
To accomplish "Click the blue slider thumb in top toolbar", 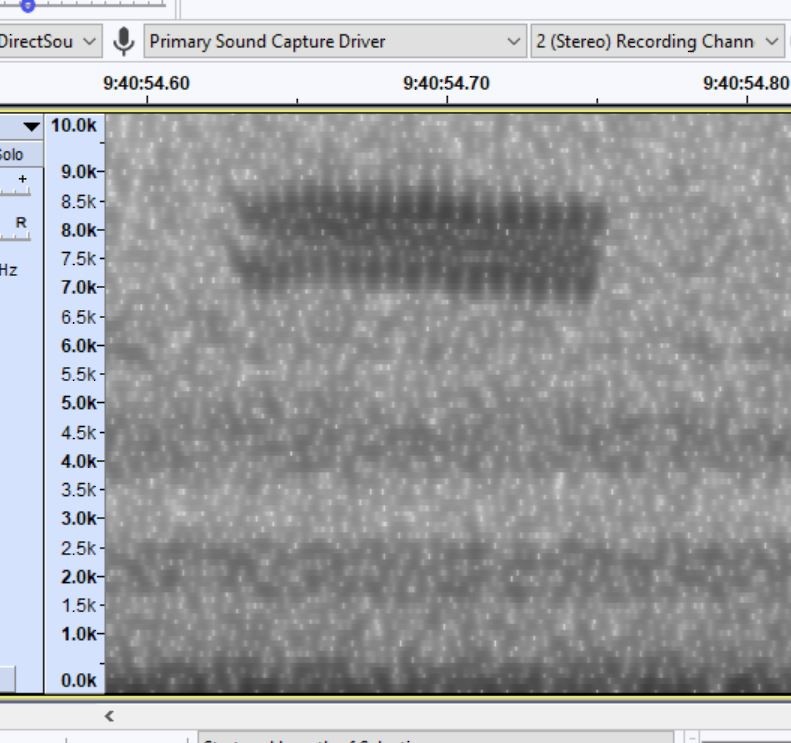I will [28, 5].
